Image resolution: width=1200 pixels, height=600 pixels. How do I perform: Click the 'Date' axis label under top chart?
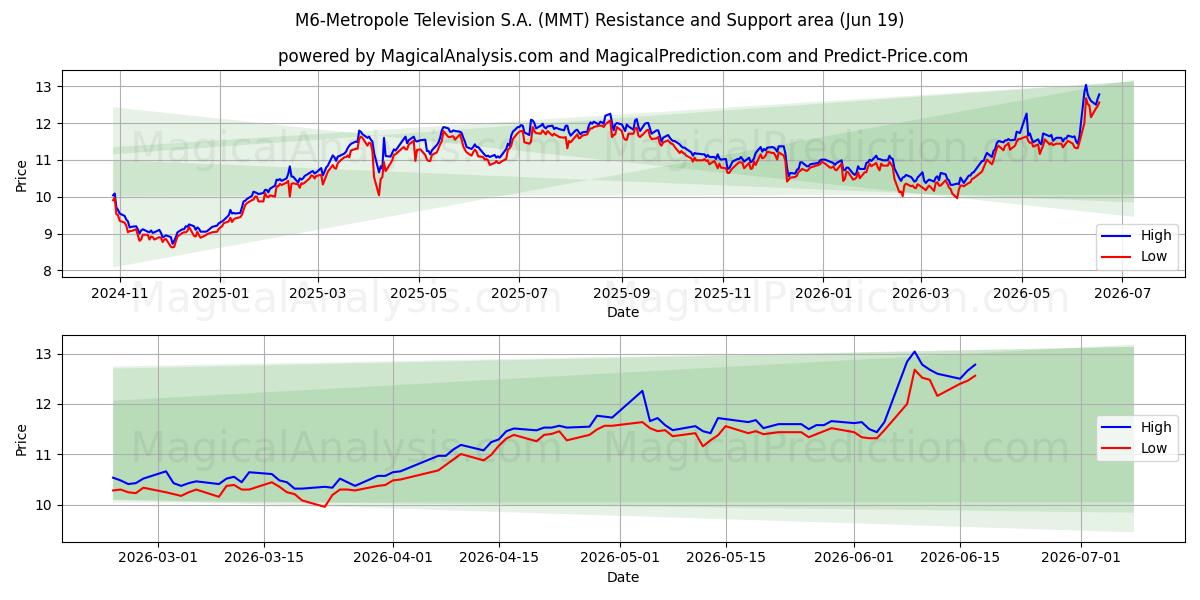click(622, 313)
